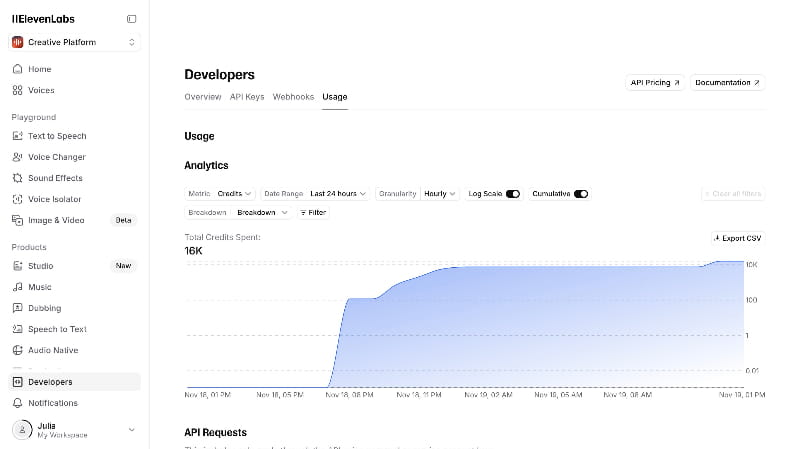Open Notifications from sidebar
This screenshot has width=800, height=449.
(74, 403)
